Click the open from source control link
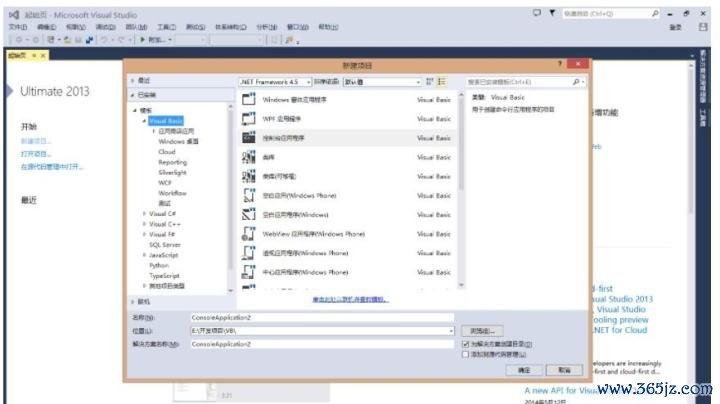Viewport: 720px width, 404px height. pos(52,167)
